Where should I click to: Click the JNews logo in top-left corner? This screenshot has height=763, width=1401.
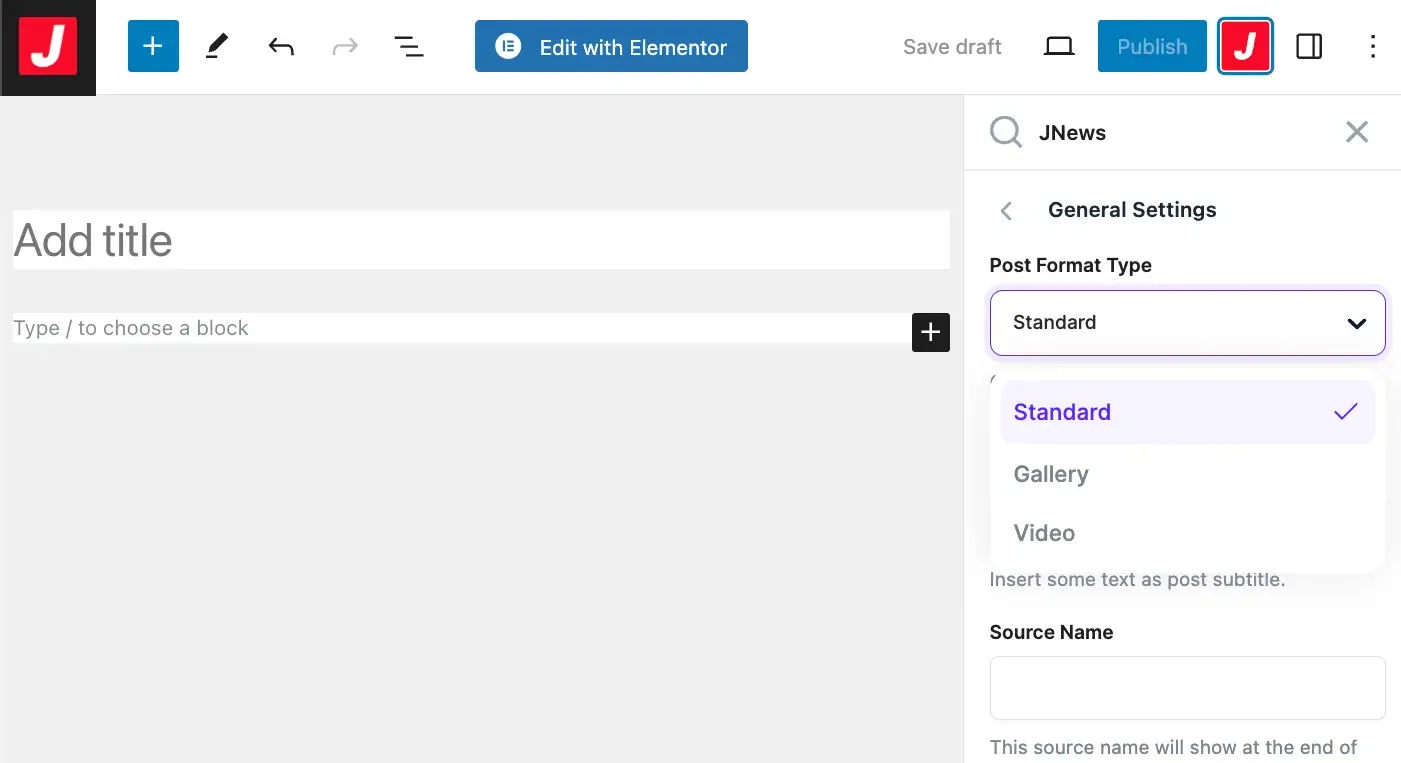(48, 47)
